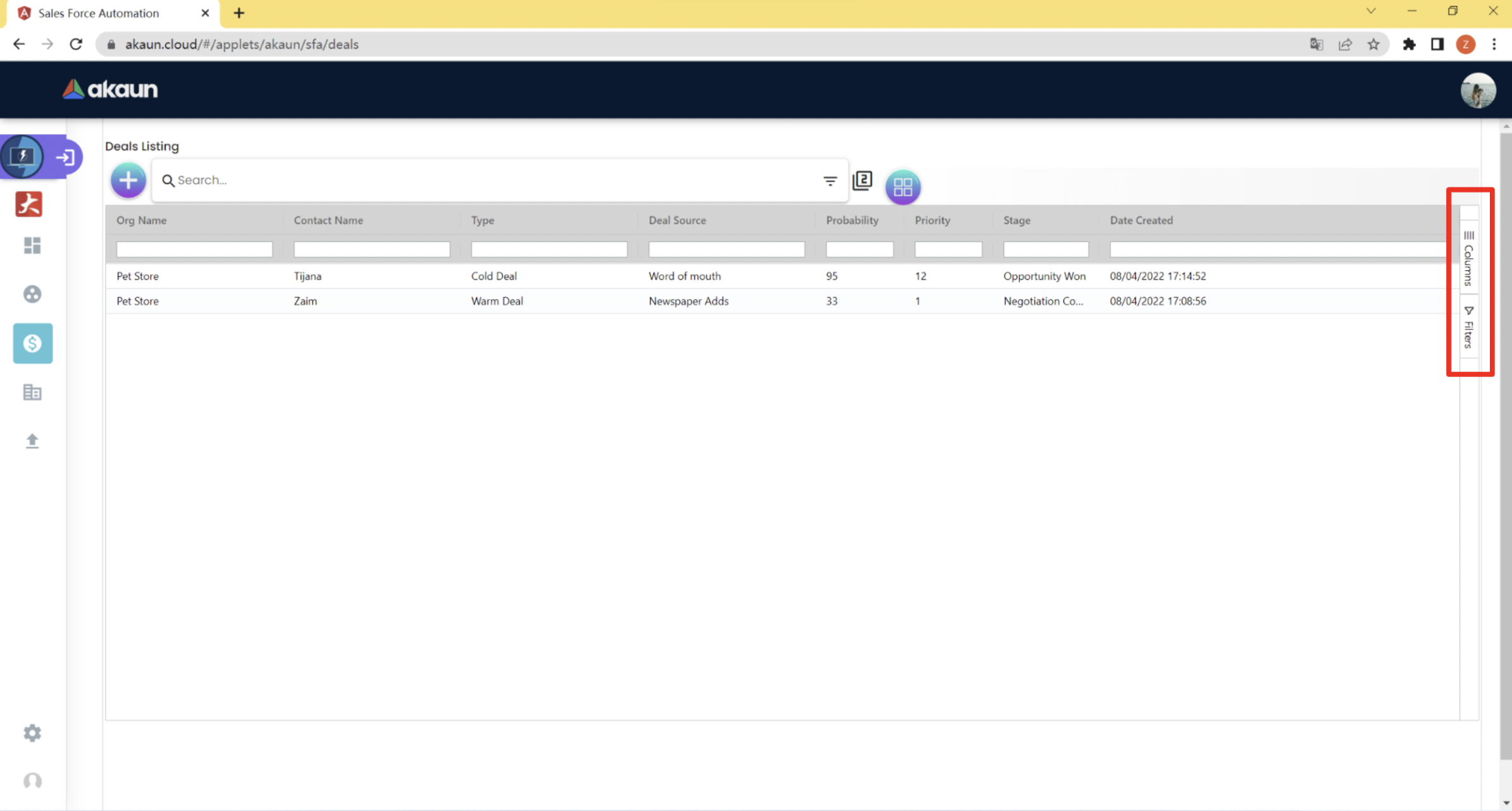This screenshot has height=811, width=1512.
Task: Sort by Probability column header
Action: pyautogui.click(x=852, y=220)
